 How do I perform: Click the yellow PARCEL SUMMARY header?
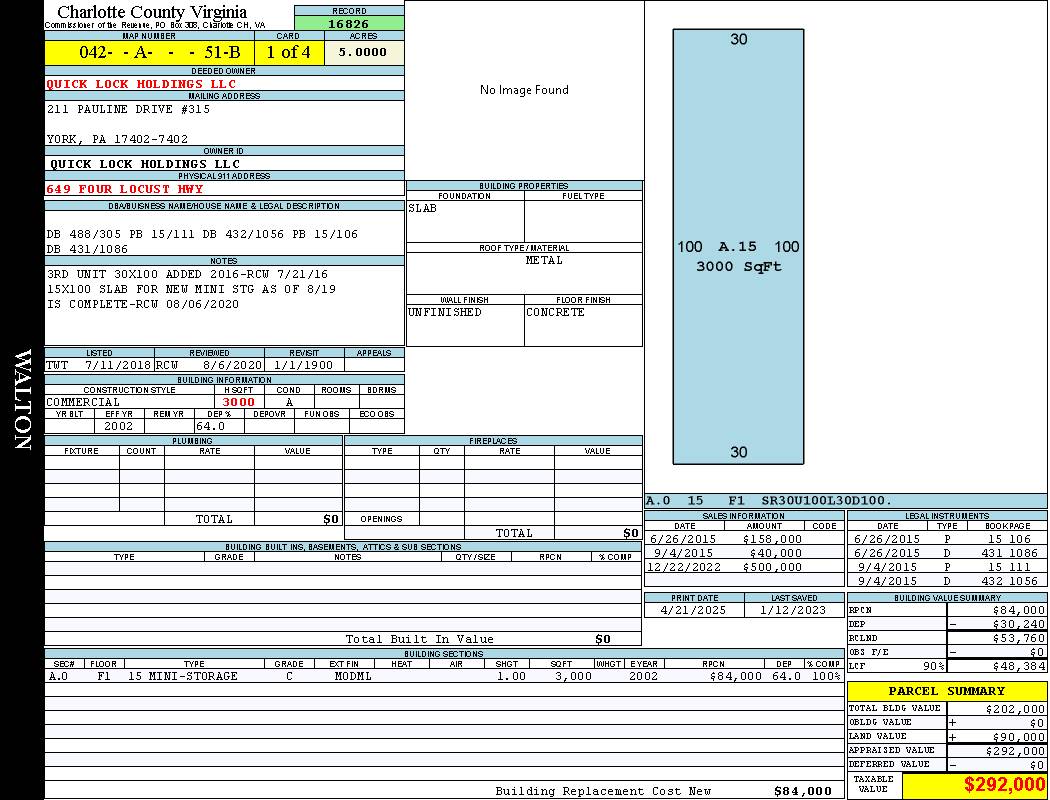coord(946,691)
